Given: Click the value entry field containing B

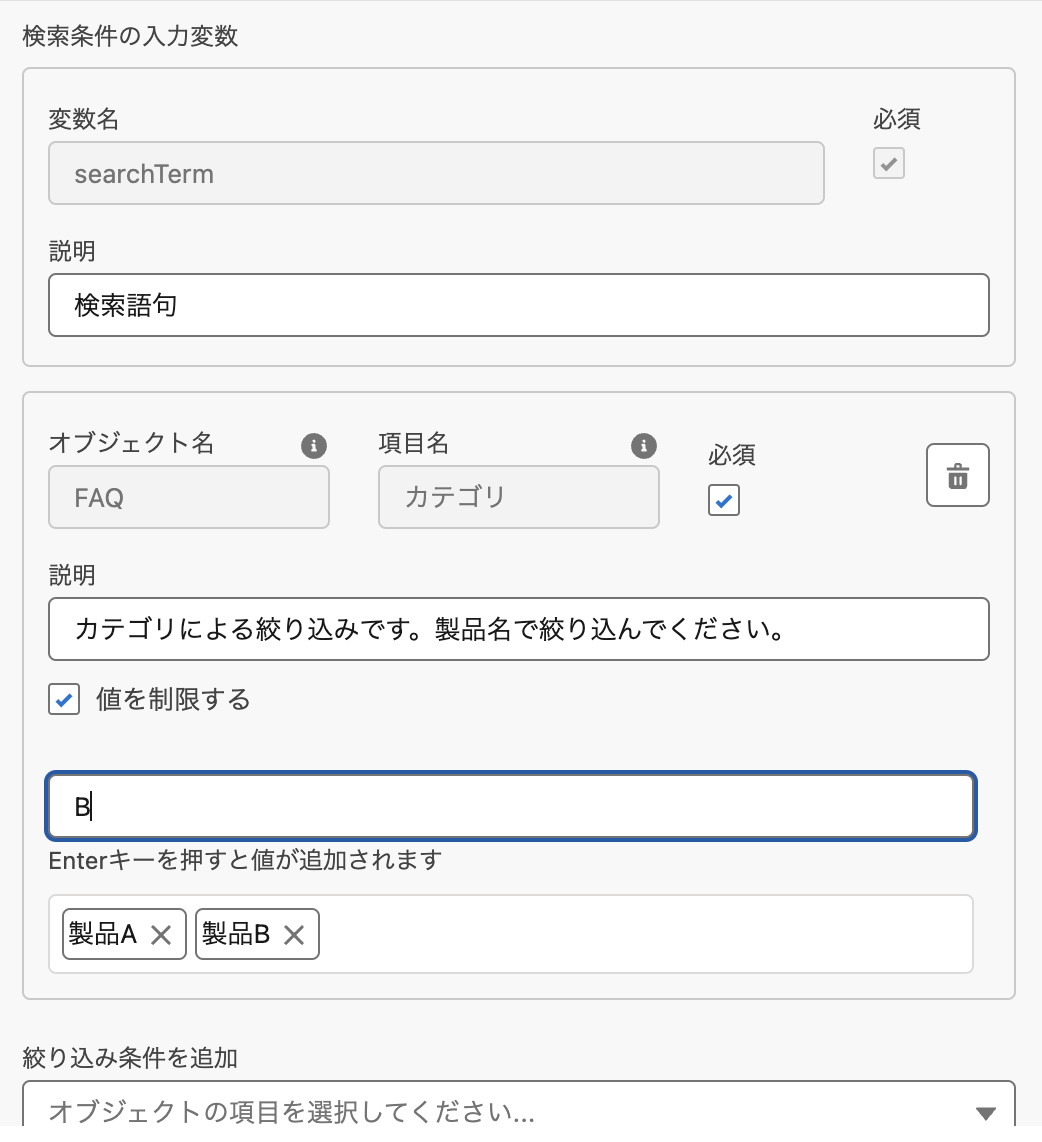Looking at the screenshot, I should tap(510, 806).
